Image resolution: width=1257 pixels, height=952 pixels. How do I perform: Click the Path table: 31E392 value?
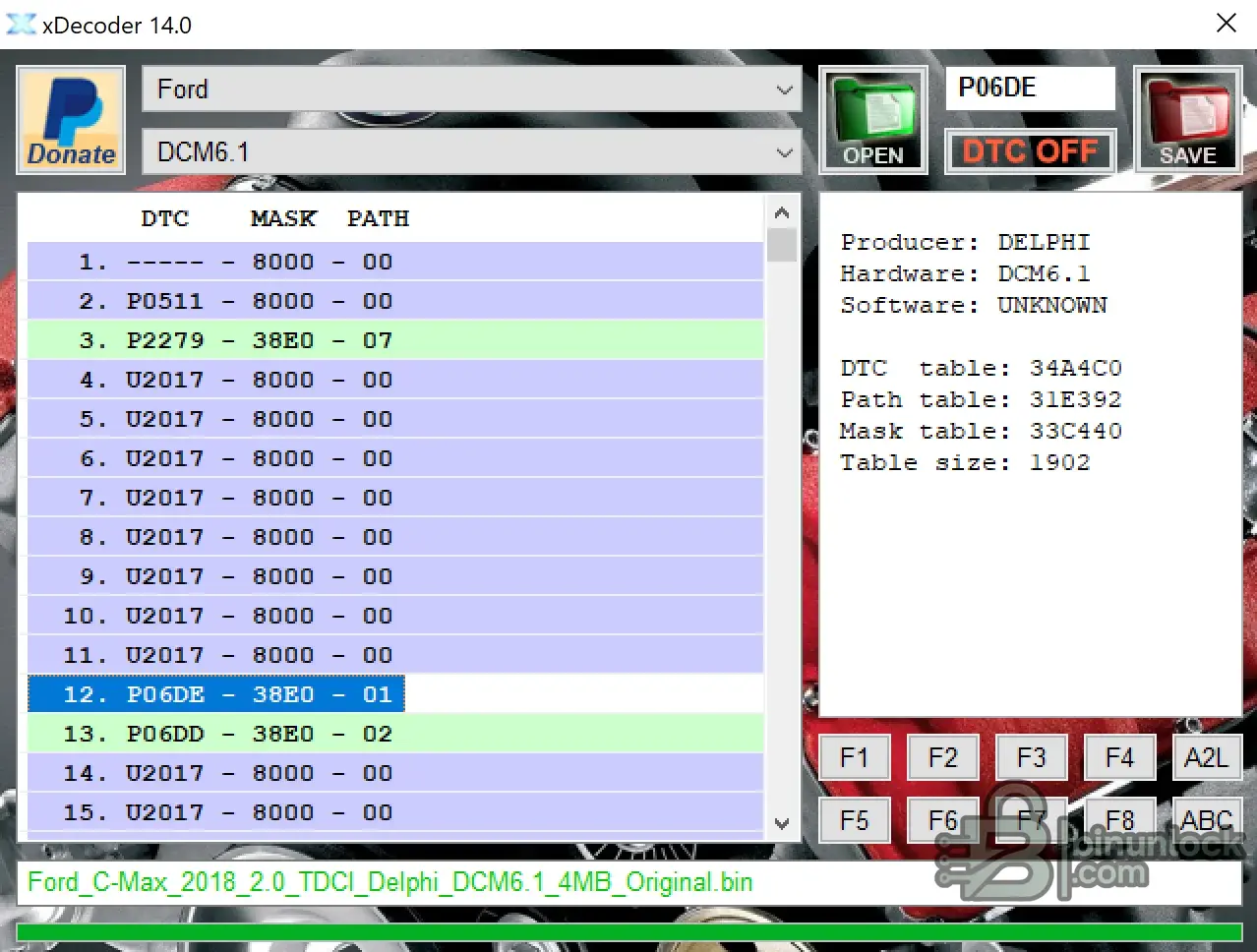pyautogui.click(x=1076, y=399)
